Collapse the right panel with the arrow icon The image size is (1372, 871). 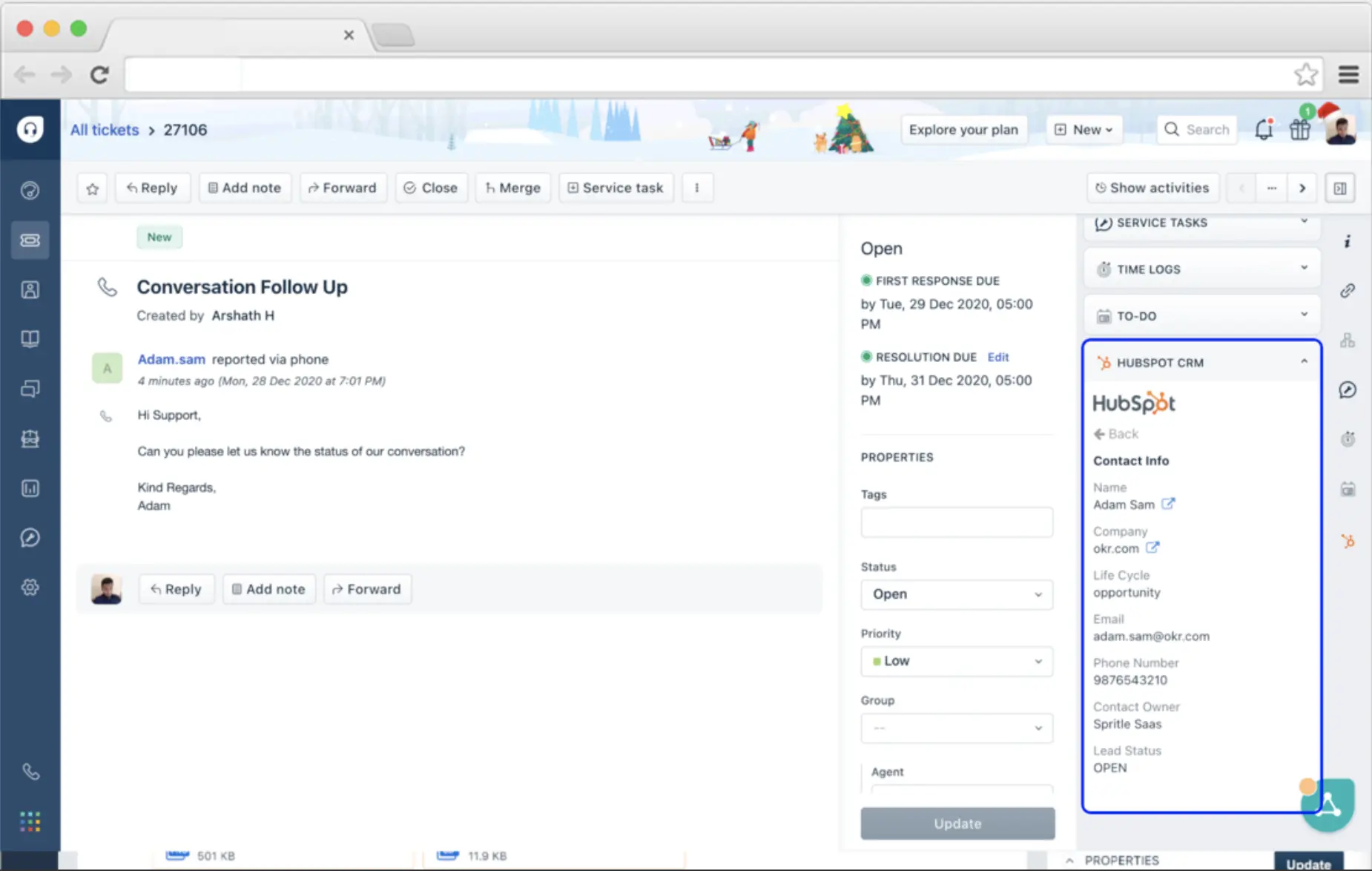point(1340,188)
